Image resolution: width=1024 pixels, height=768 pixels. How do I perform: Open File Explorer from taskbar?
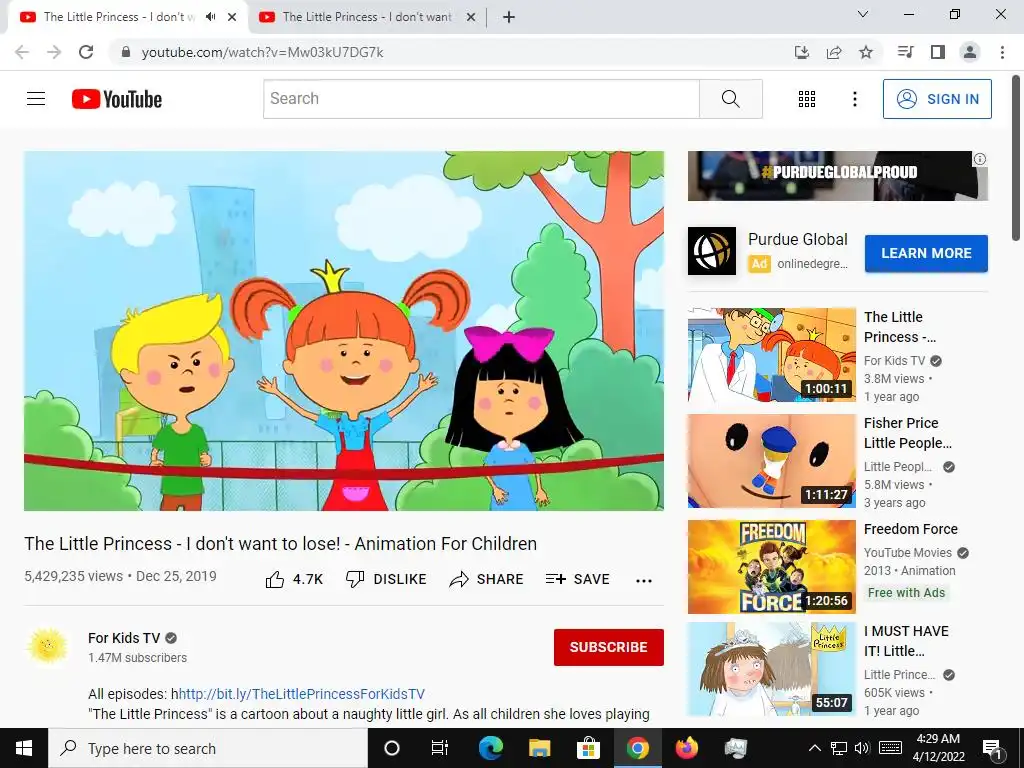[x=539, y=748]
